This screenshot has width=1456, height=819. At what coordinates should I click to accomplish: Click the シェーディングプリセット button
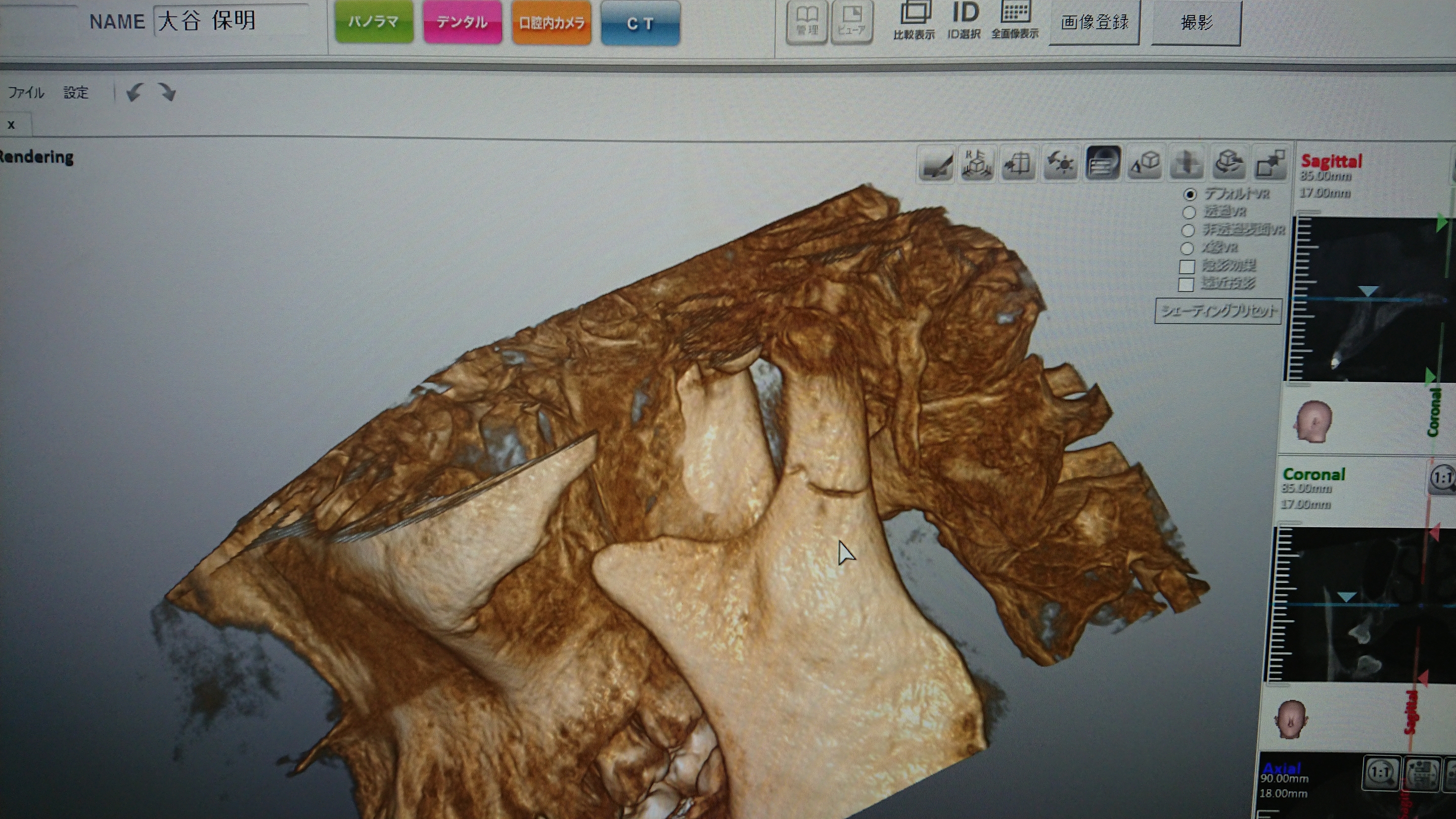click(x=1218, y=311)
